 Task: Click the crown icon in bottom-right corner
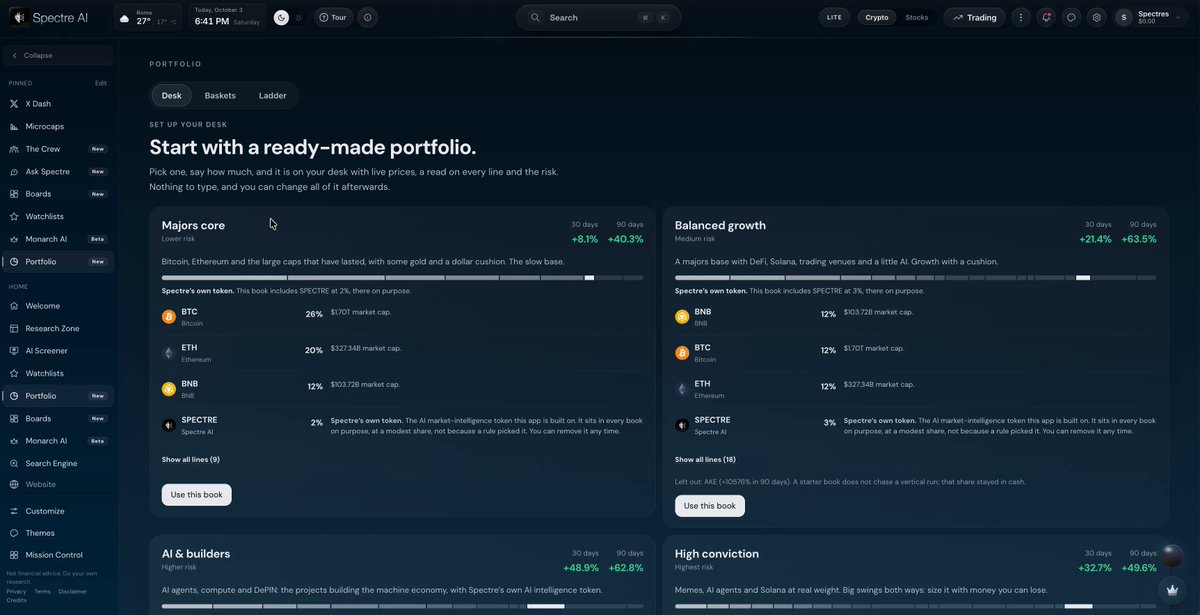point(1172,590)
